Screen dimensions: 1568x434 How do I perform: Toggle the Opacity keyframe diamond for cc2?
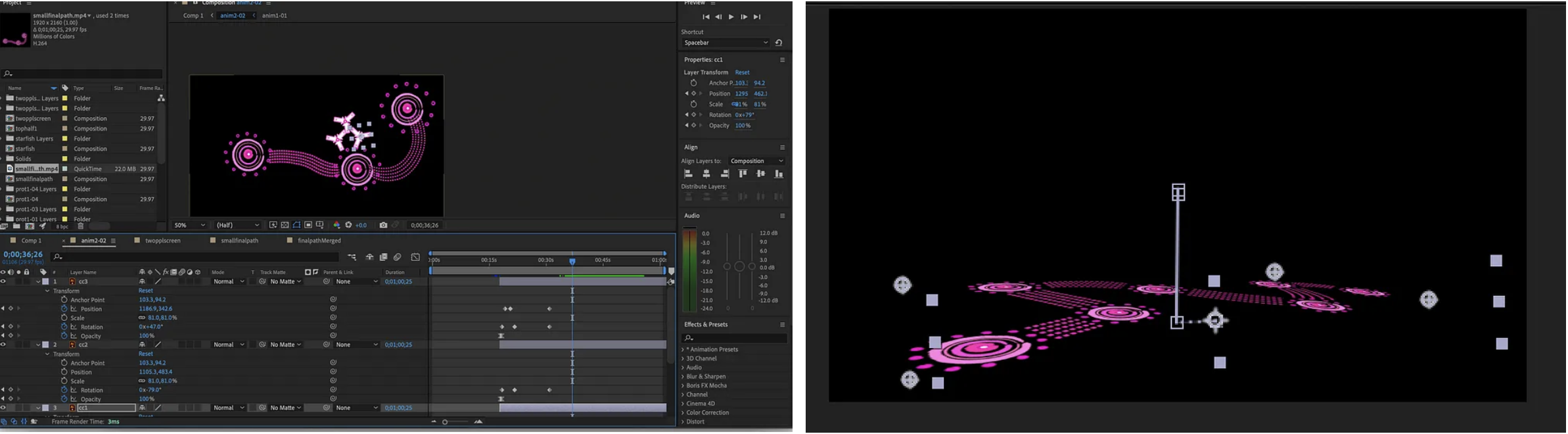pos(11,398)
